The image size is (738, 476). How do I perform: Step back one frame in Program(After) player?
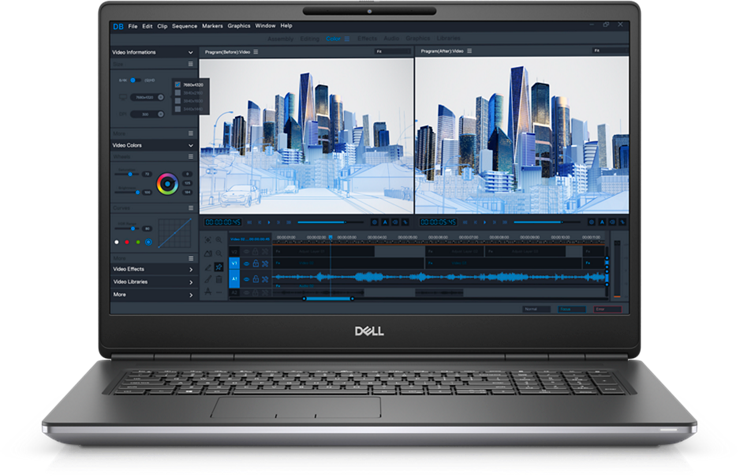click(x=475, y=222)
